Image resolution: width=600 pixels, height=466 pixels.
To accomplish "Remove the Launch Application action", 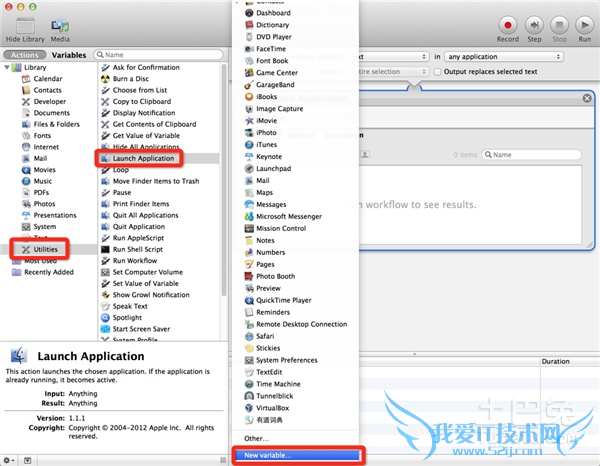I will (587, 99).
